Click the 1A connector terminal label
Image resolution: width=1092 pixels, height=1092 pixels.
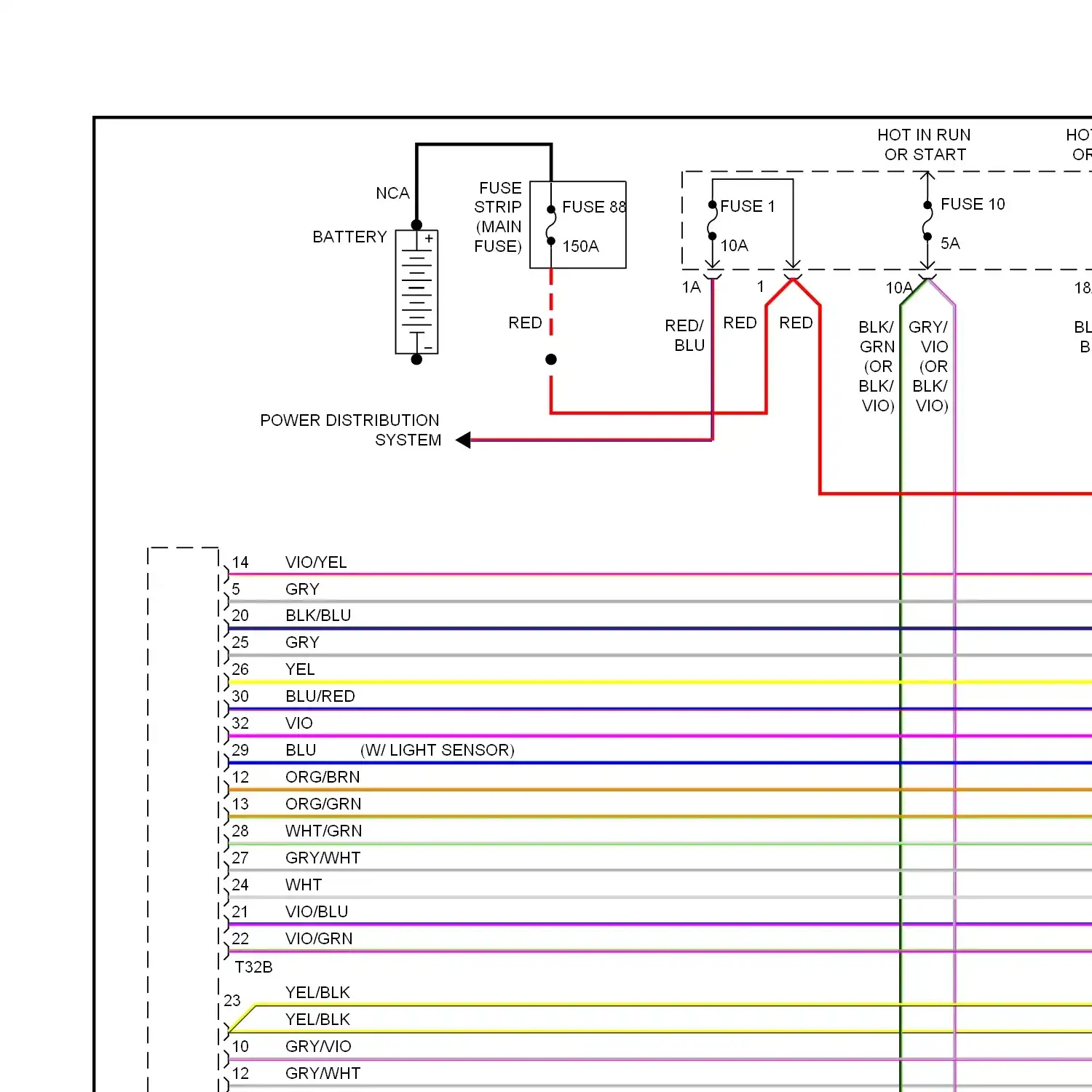[692, 288]
